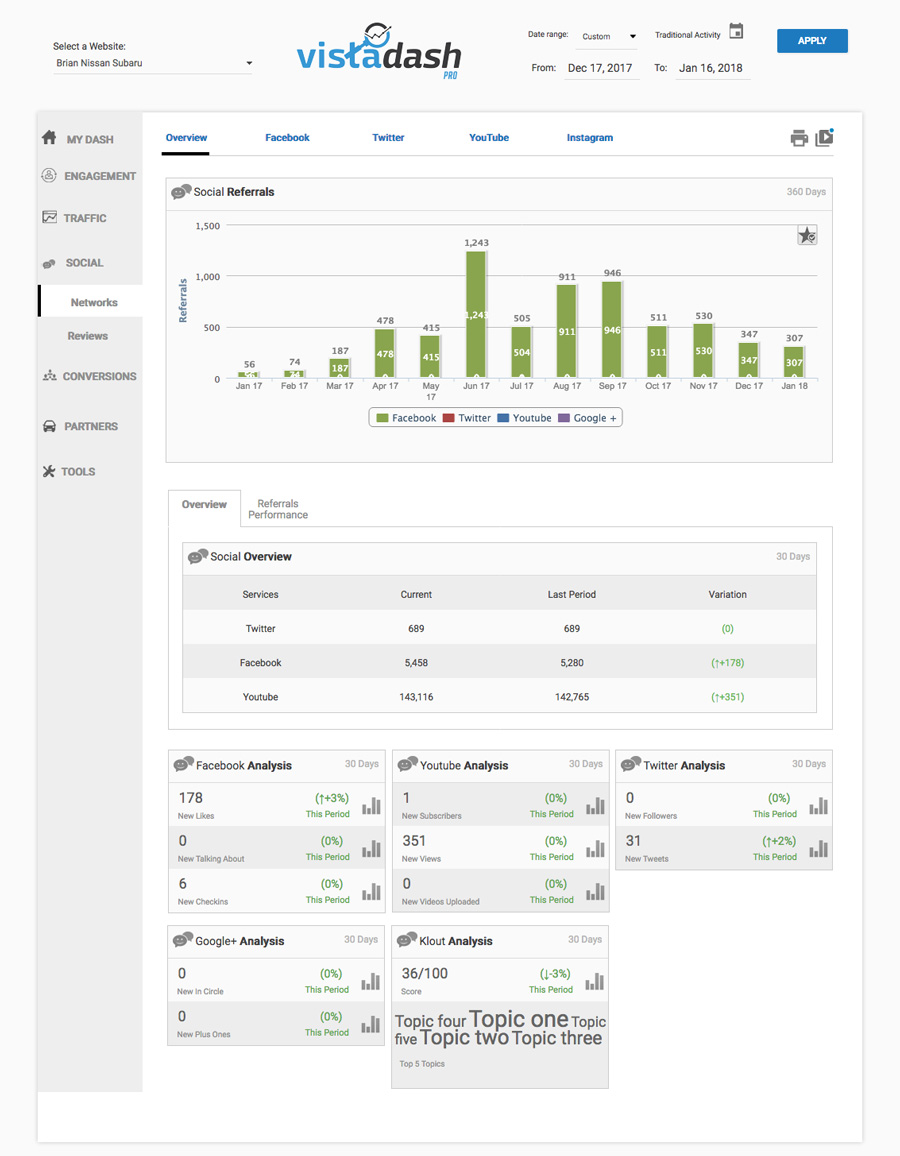Open chart for New Followers metric
Viewport: 900px width, 1156px height.
[819, 806]
